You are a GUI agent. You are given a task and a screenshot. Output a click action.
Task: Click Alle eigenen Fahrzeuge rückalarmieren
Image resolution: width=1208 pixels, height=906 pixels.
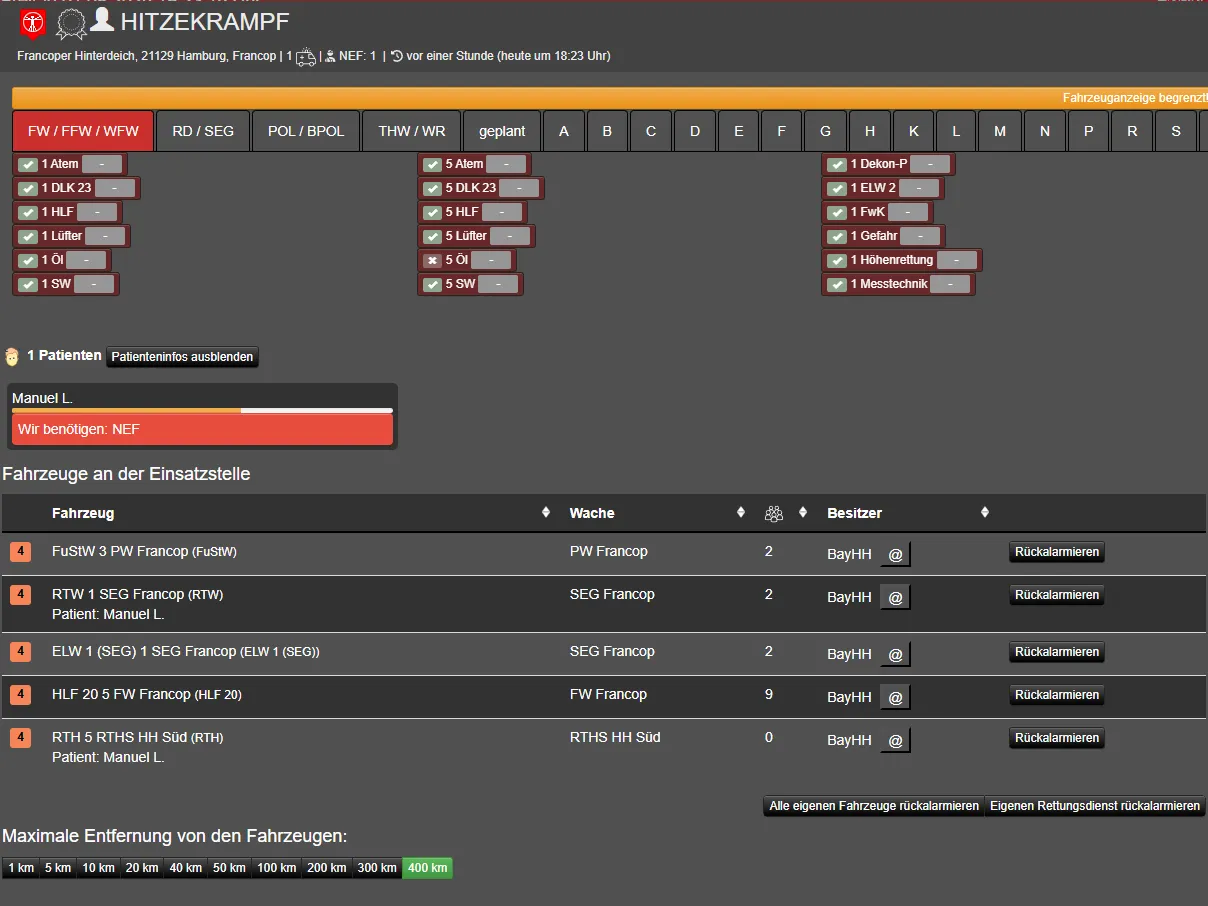(873, 806)
